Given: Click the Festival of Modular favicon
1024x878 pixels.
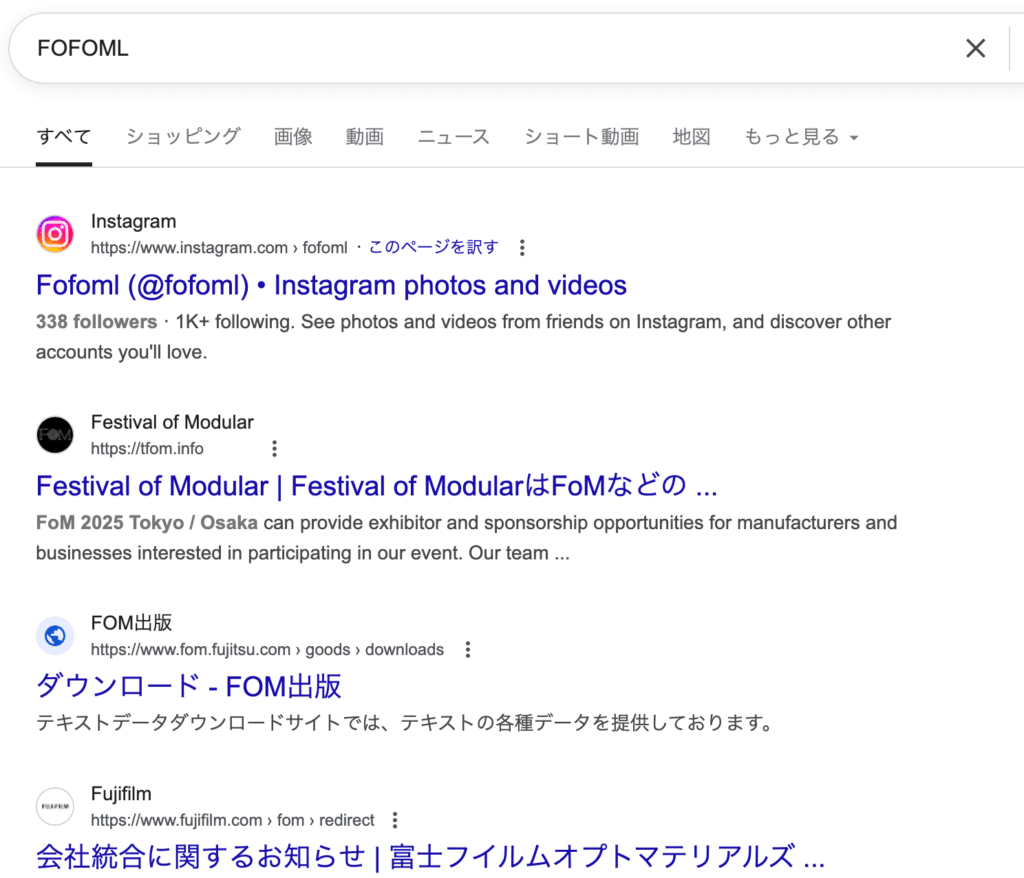Looking at the screenshot, I should 55,435.
